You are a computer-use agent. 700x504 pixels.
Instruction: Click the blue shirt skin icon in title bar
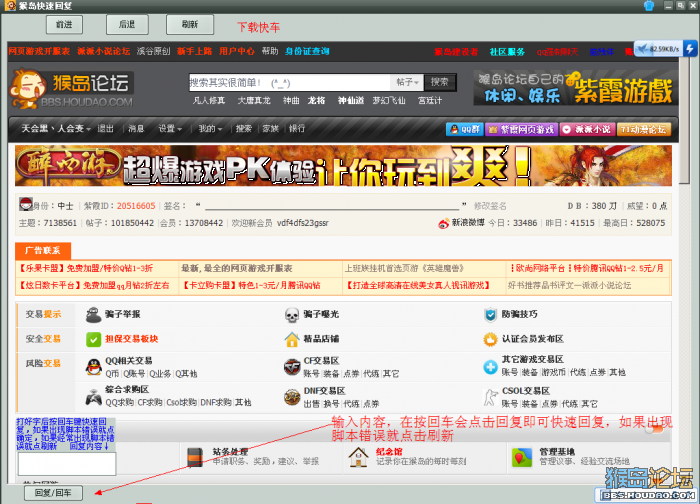pyautogui.click(x=649, y=5)
